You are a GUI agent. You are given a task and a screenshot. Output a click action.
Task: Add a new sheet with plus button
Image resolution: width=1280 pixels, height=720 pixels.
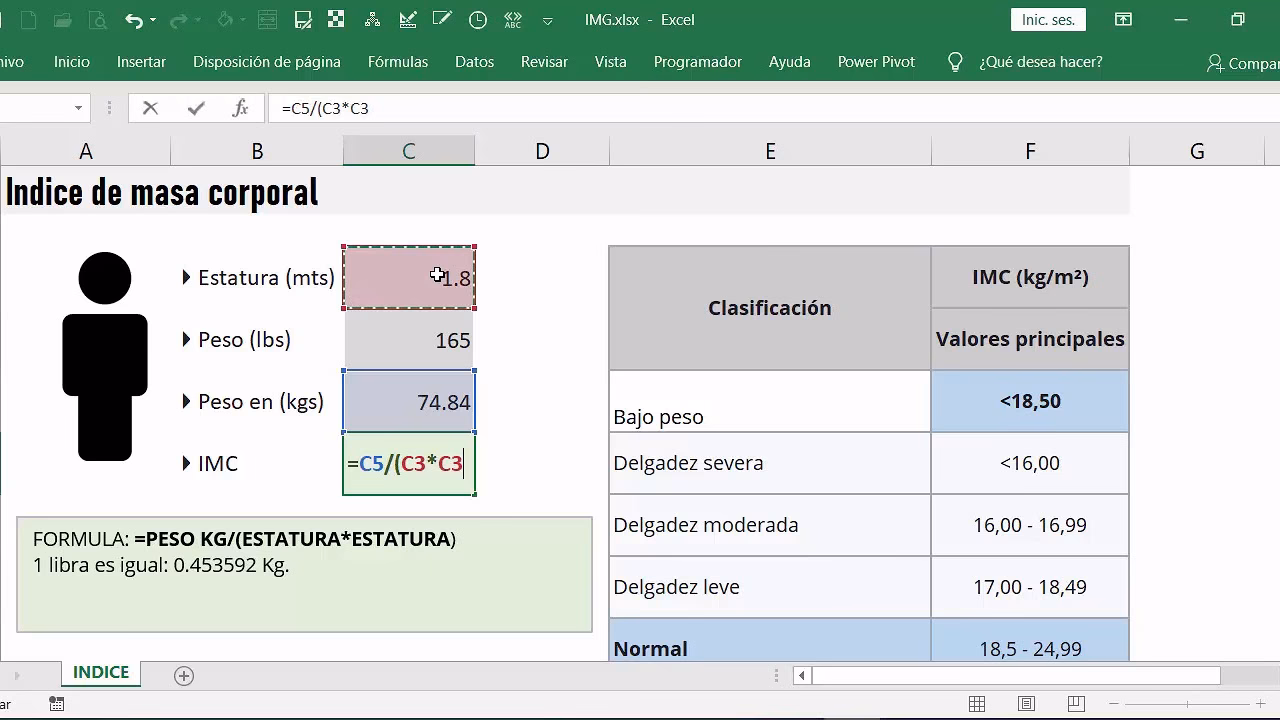183,676
